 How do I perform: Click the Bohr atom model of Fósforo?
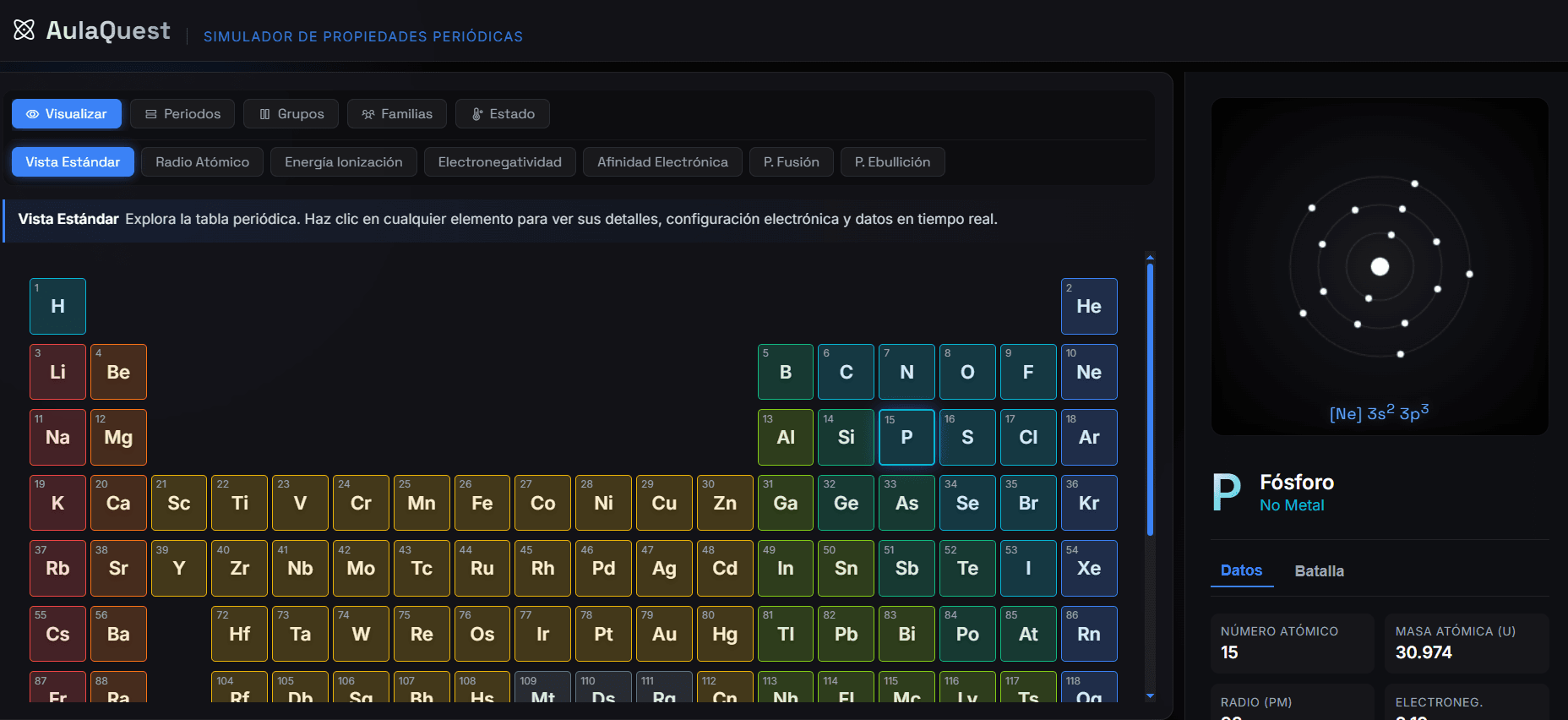pyautogui.click(x=1380, y=267)
